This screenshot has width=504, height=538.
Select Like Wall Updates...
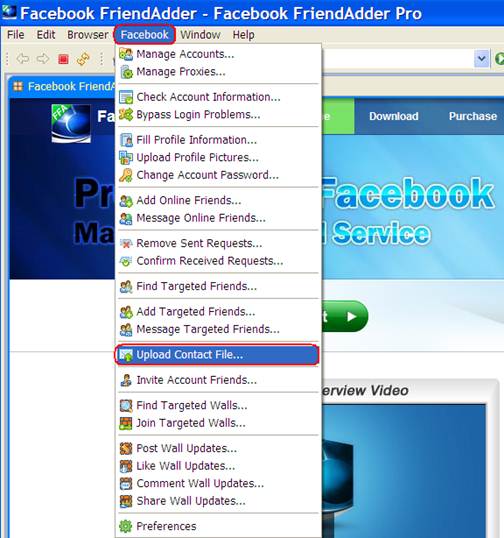click(x=218, y=466)
